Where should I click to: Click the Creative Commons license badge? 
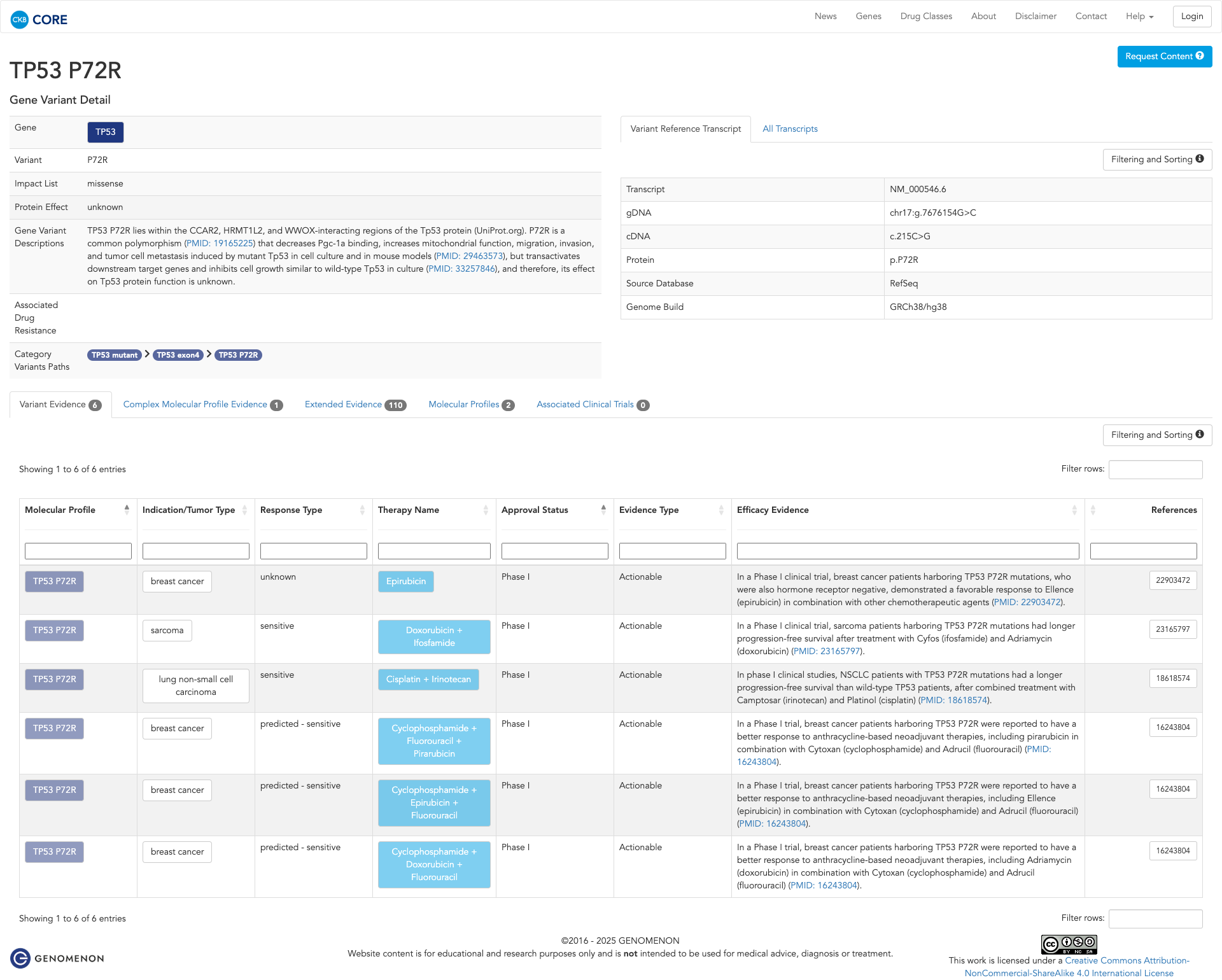1069,944
